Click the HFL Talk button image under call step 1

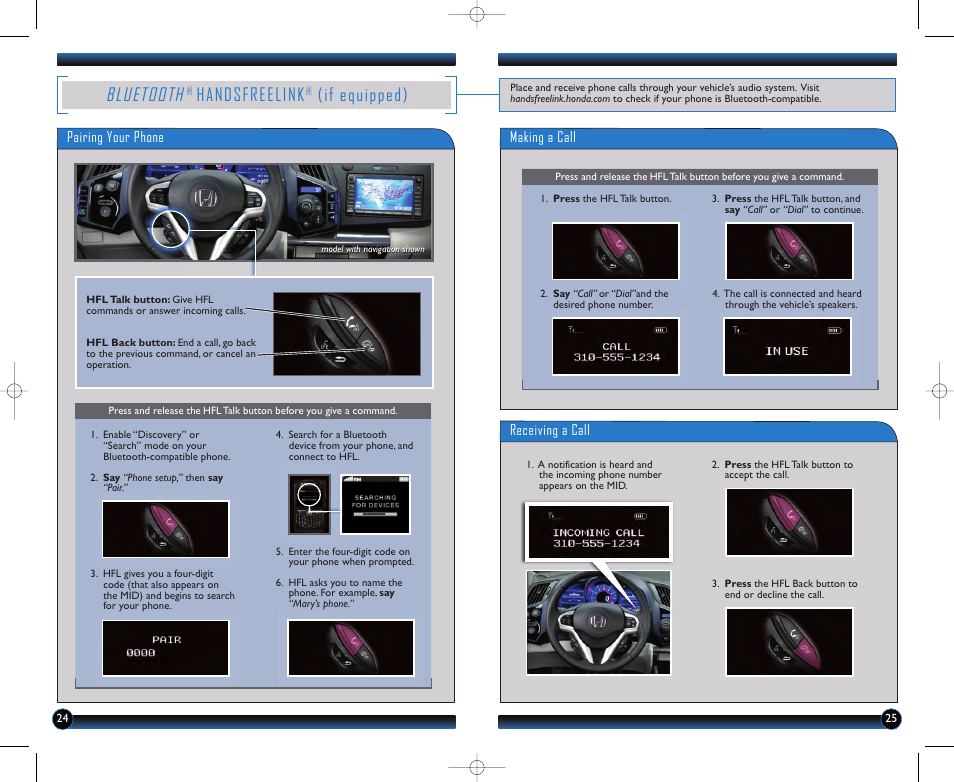615,251
